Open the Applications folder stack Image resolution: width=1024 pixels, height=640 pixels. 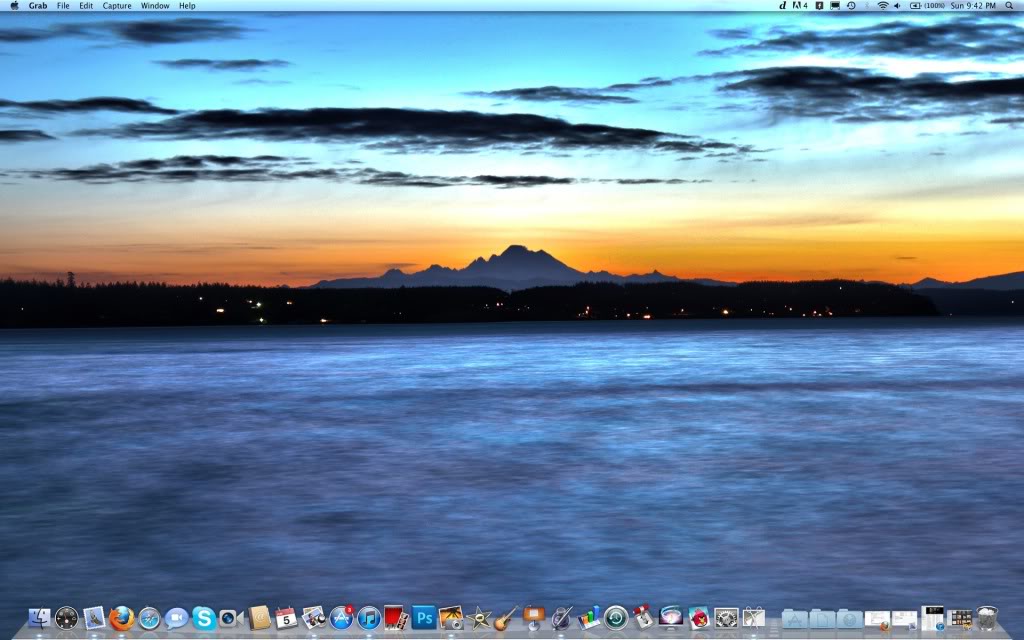(795, 618)
